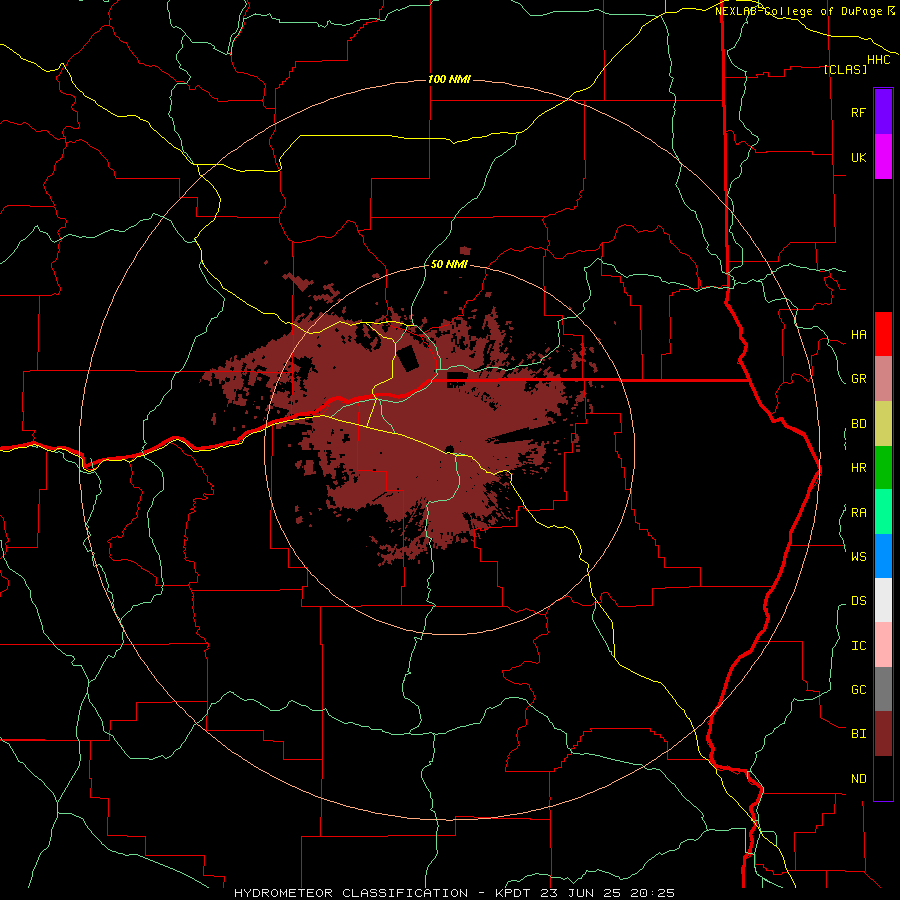Click the HHC product code label

(x=878, y=60)
